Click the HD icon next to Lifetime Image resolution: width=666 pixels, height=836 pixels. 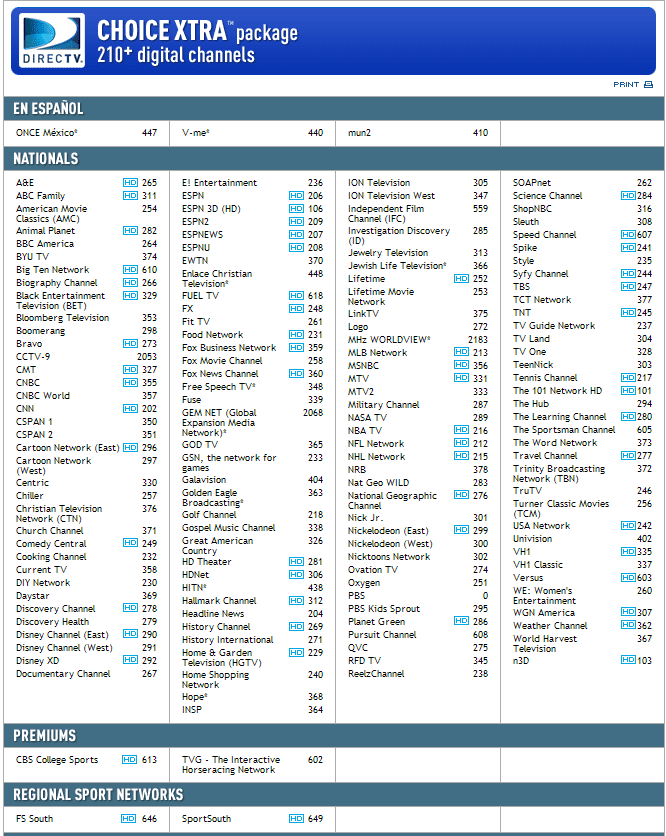(461, 279)
